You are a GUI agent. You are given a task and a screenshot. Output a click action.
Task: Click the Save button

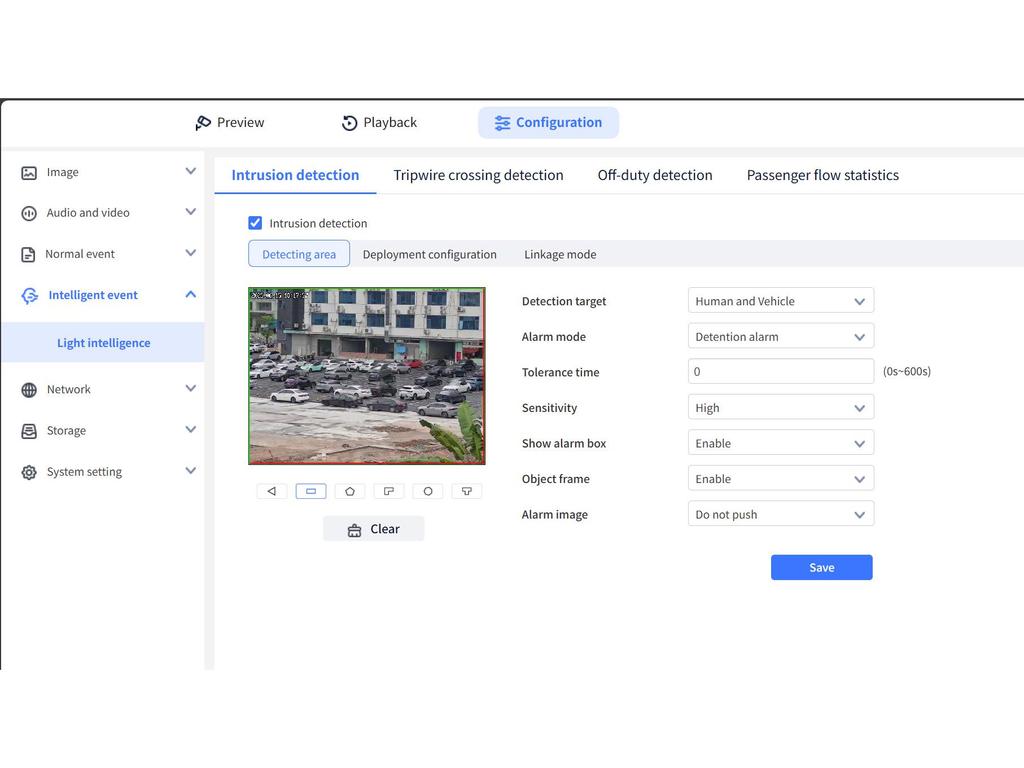coord(821,567)
